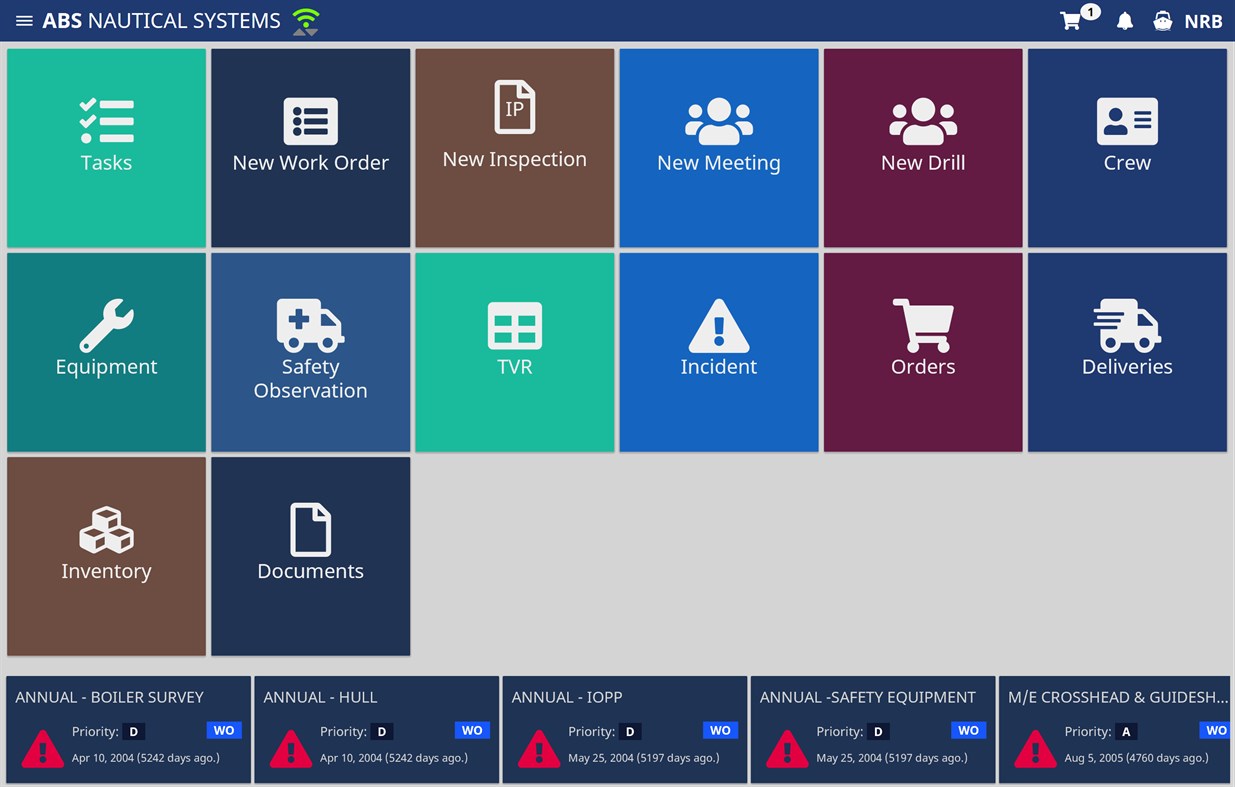
Task: Open the New Drill tile
Action: point(923,148)
